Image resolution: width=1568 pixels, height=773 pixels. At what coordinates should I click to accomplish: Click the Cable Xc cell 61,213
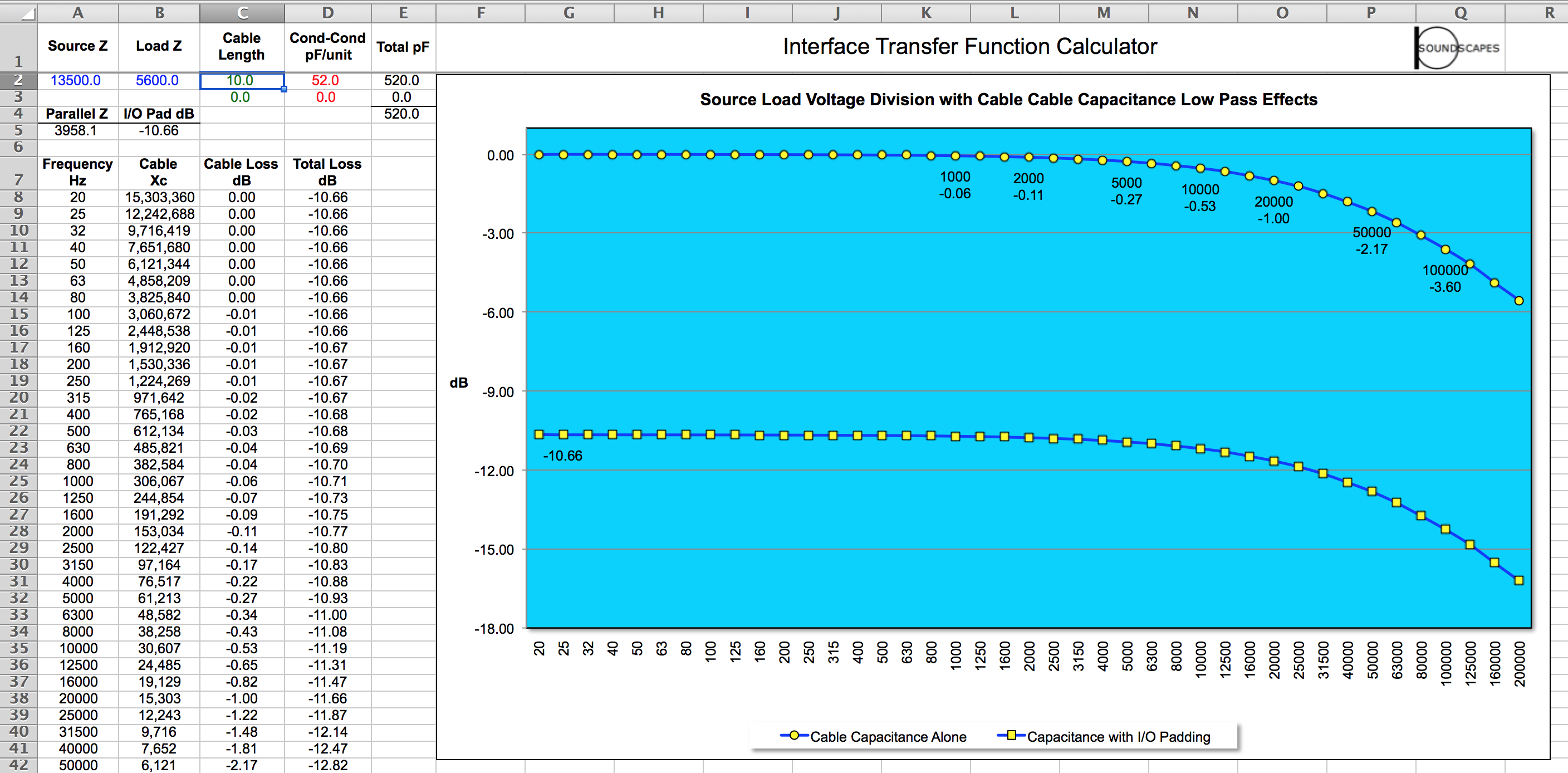(x=159, y=599)
